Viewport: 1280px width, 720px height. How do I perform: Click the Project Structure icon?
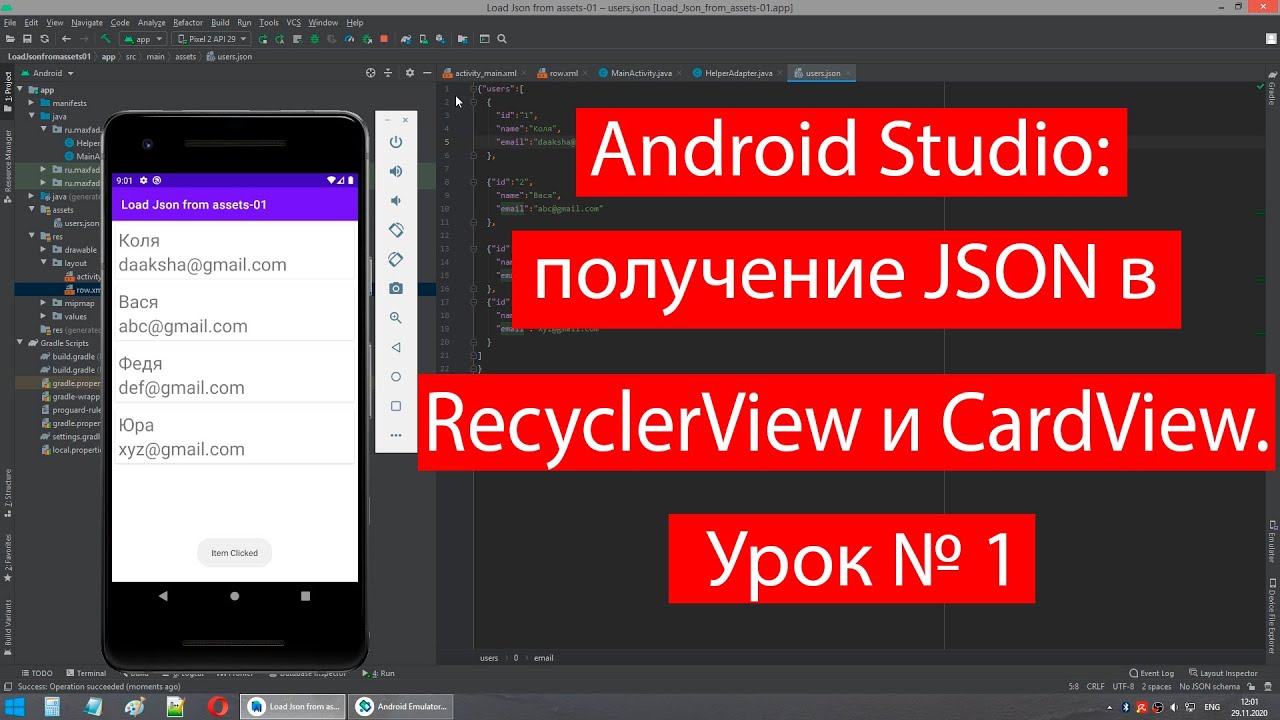(x=463, y=39)
